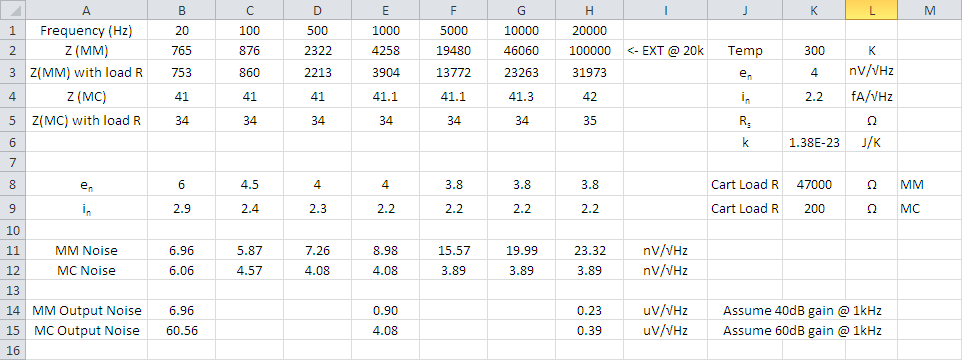962x360 pixels.
Task: Select cell 'Z (MM)'
Action: [x=86, y=51]
